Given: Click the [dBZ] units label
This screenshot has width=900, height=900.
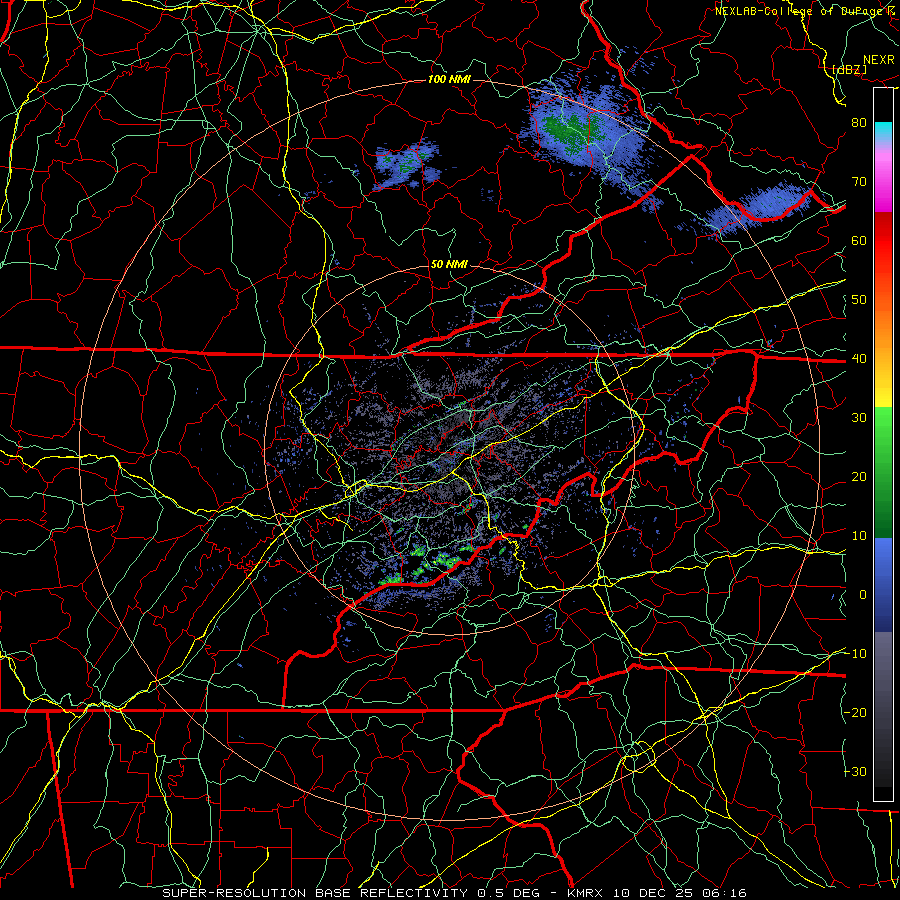Looking at the screenshot, I should pyautogui.click(x=849, y=69).
